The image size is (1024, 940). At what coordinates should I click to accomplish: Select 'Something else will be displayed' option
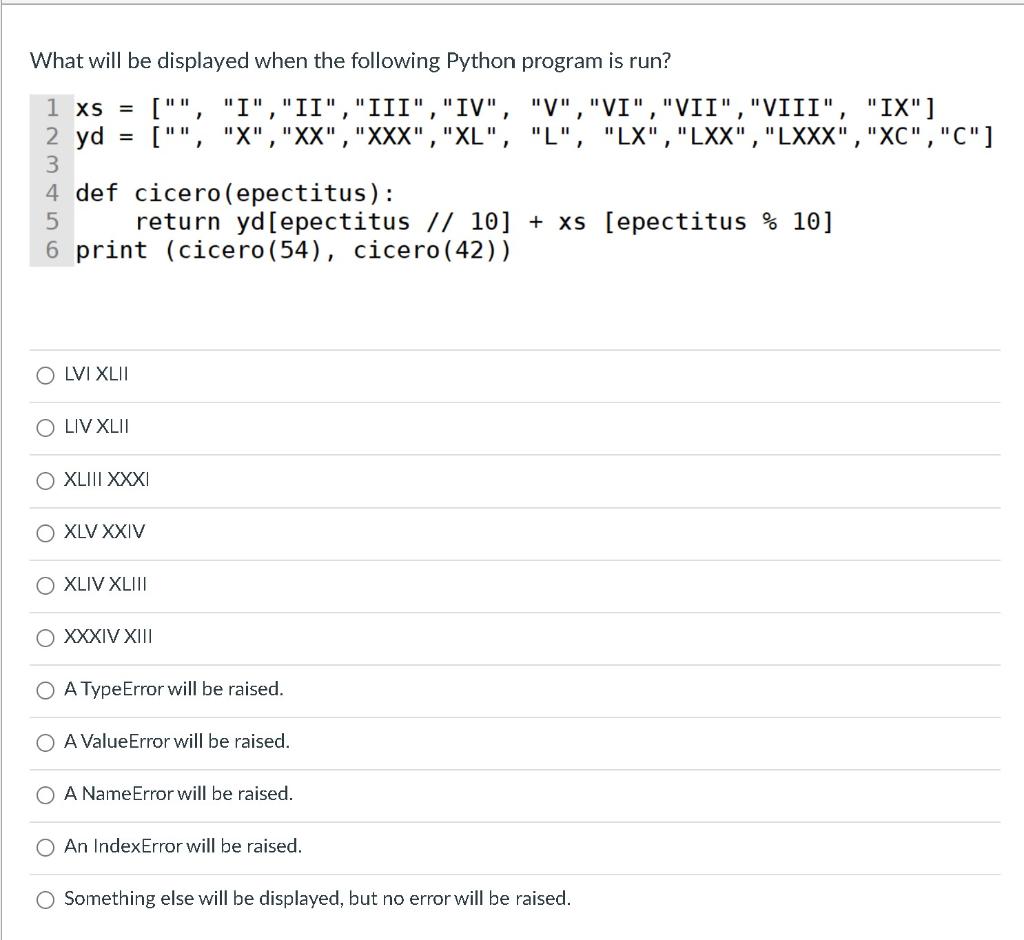click(x=45, y=899)
